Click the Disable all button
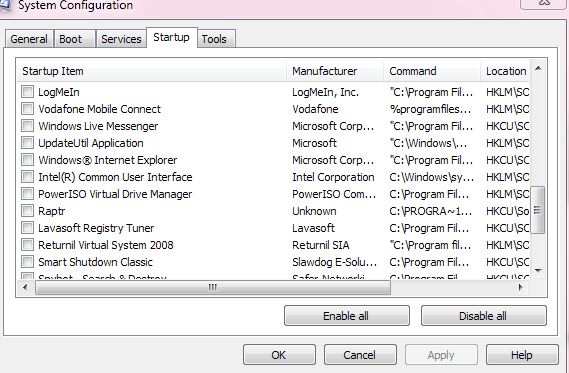This screenshot has height=373, width=569. [483, 316]
